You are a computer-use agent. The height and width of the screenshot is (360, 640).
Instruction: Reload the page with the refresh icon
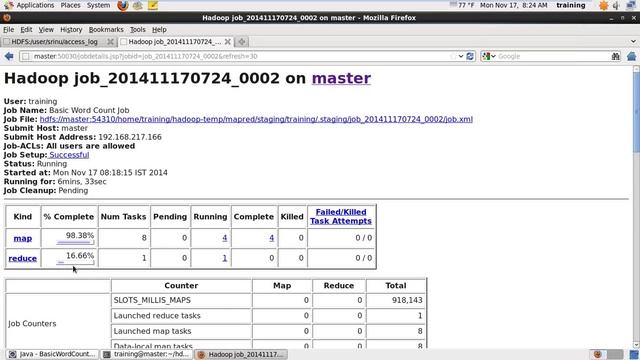[x=470, y=56]
